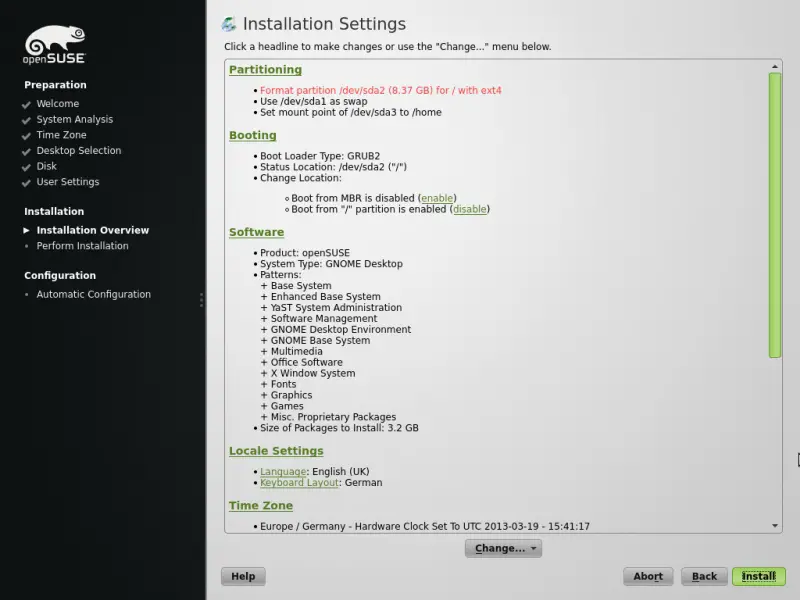Click the 'YaST System Administration' pattern
The height and width of the screenshot is (600, 800).
coord(336,308)
